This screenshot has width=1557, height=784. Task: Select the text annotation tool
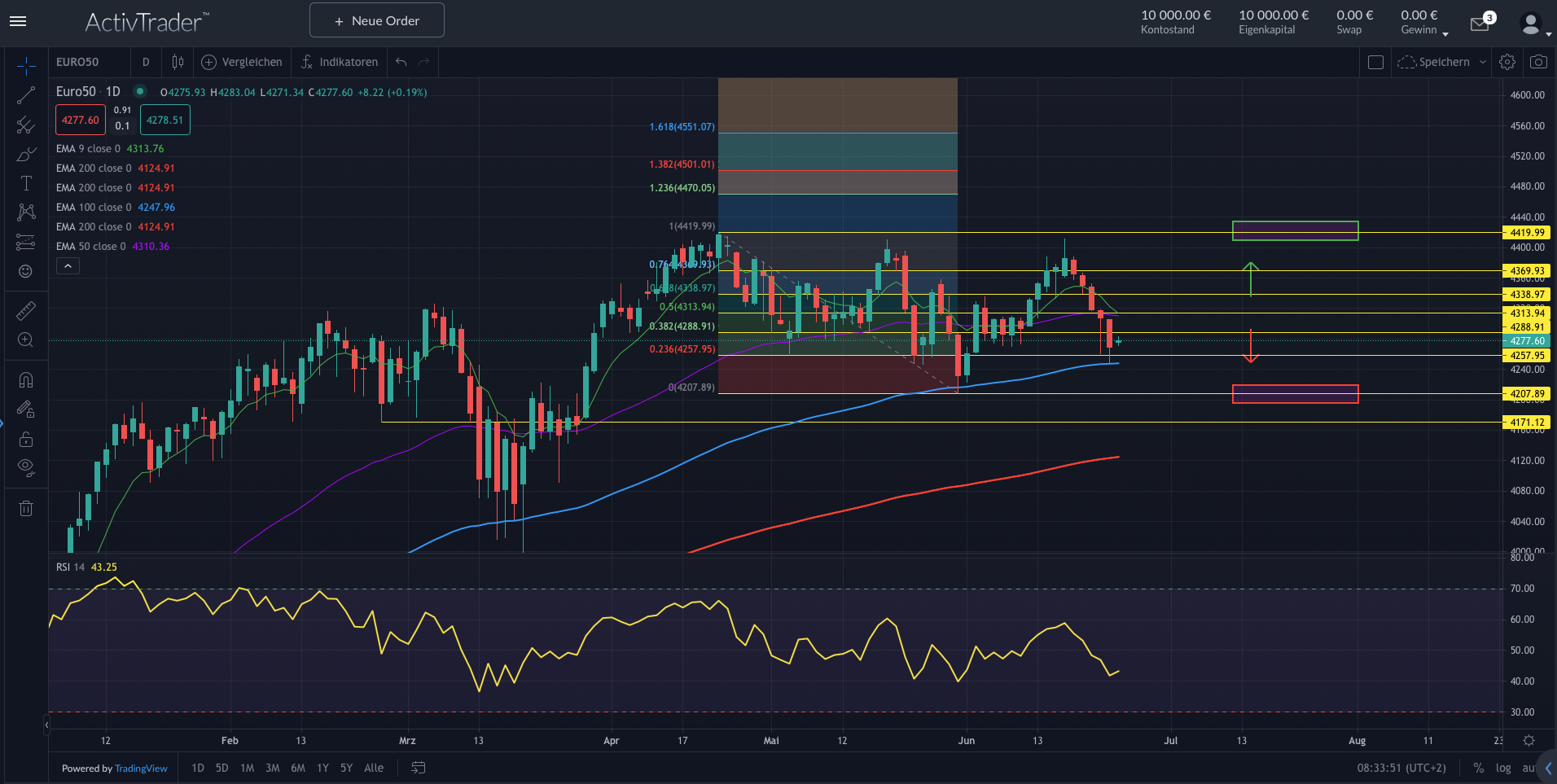(25, 183)
